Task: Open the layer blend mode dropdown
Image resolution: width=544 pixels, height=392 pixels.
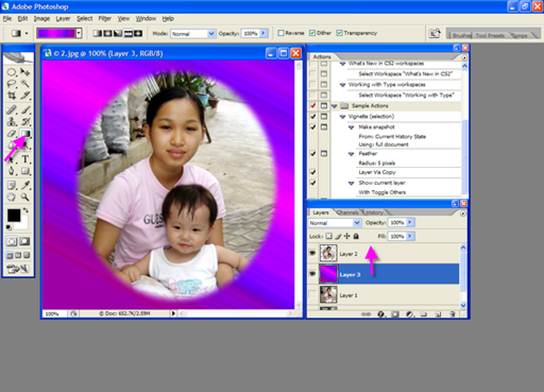Action: pos(356,222)
